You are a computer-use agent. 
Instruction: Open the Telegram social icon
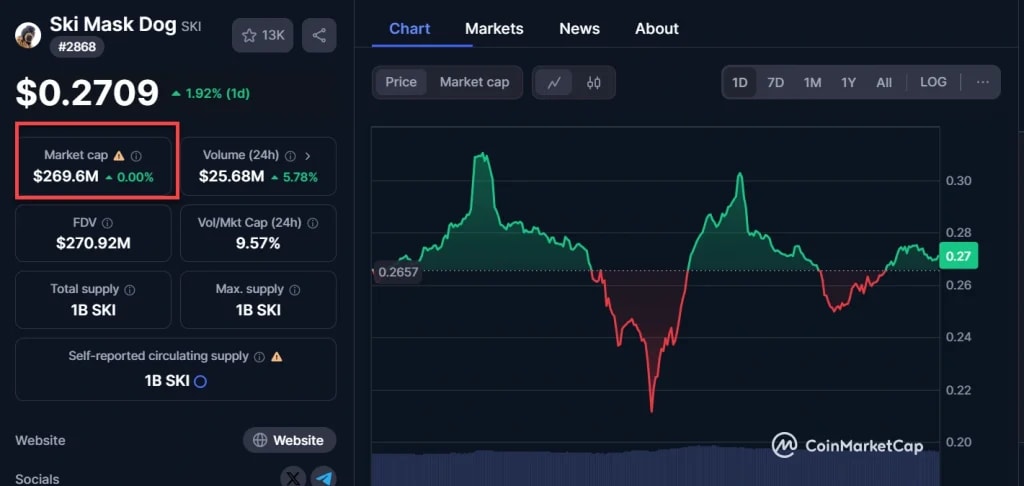point(323,478)
